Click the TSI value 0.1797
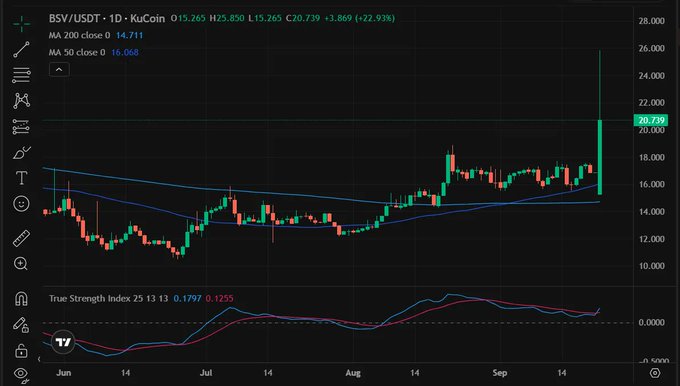 (x=187, y=298)
